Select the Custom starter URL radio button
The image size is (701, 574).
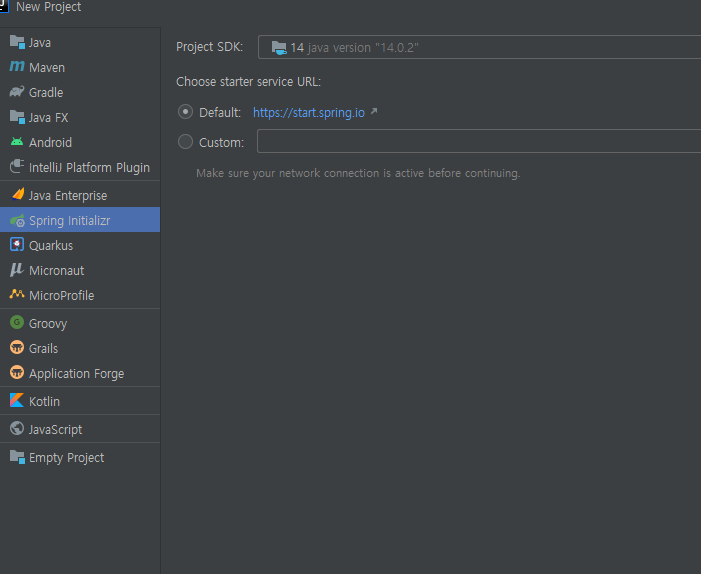[x=185, y=142]
